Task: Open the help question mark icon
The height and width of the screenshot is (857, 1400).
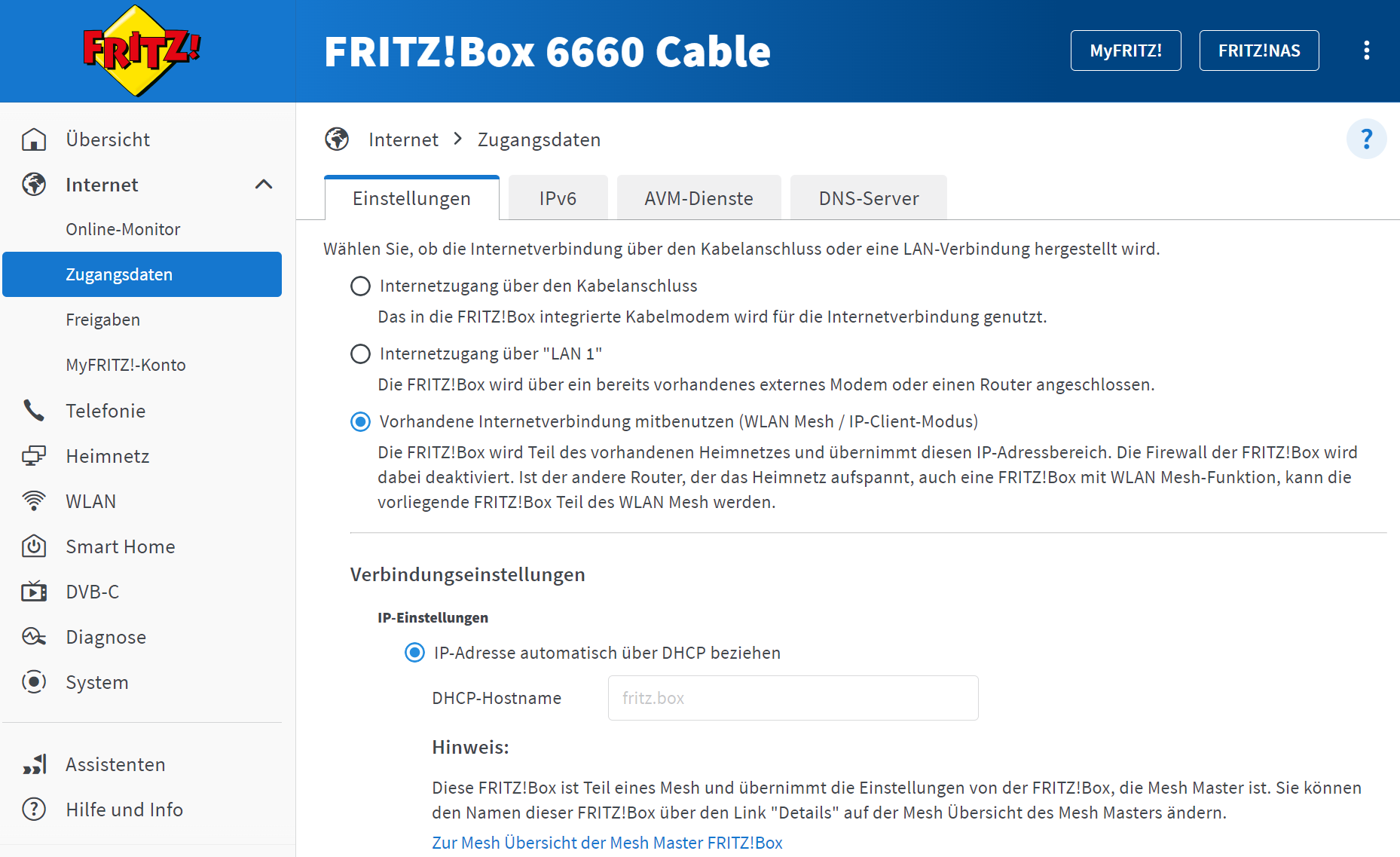Action: pos(1366,139)
